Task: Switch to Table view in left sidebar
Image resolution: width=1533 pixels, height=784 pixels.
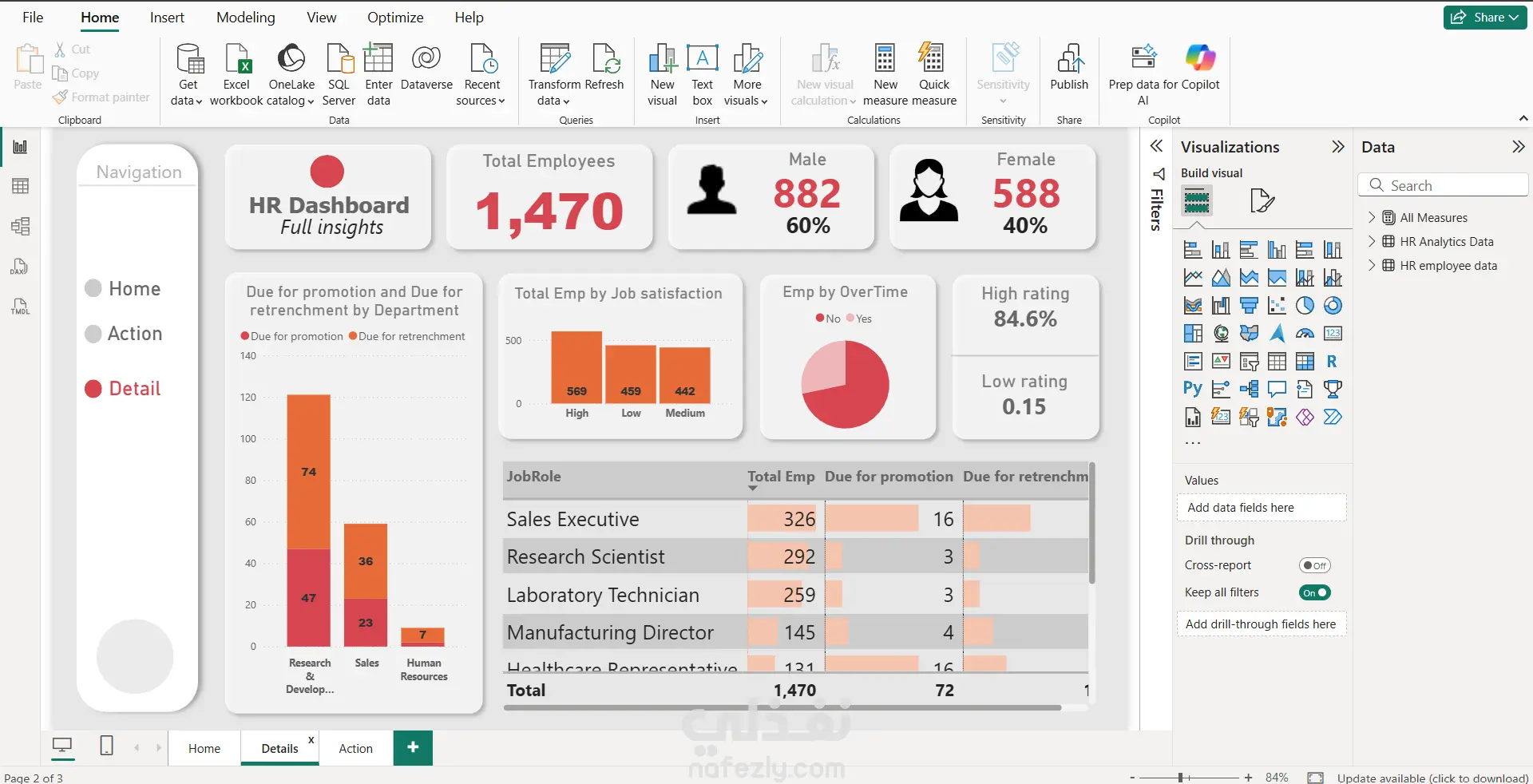Action: tap(20, 186)
